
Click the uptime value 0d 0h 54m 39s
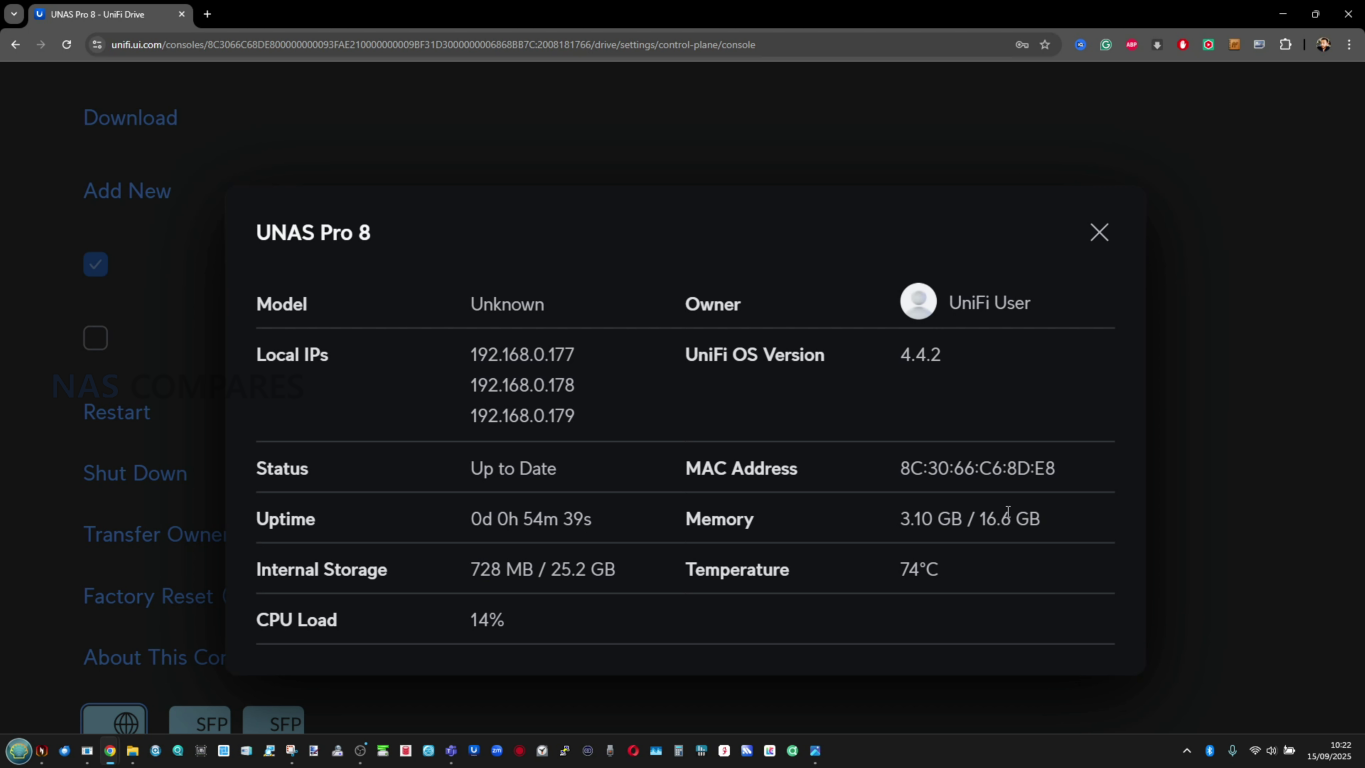[531, 519]
